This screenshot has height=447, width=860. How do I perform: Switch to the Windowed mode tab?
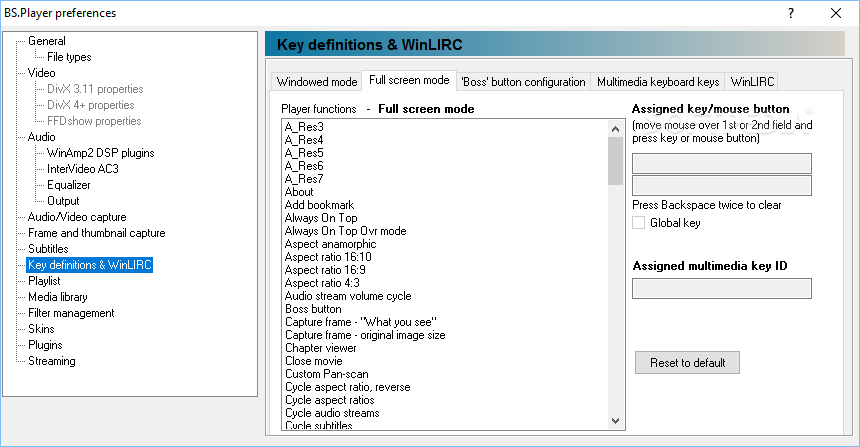pos(316,82)
